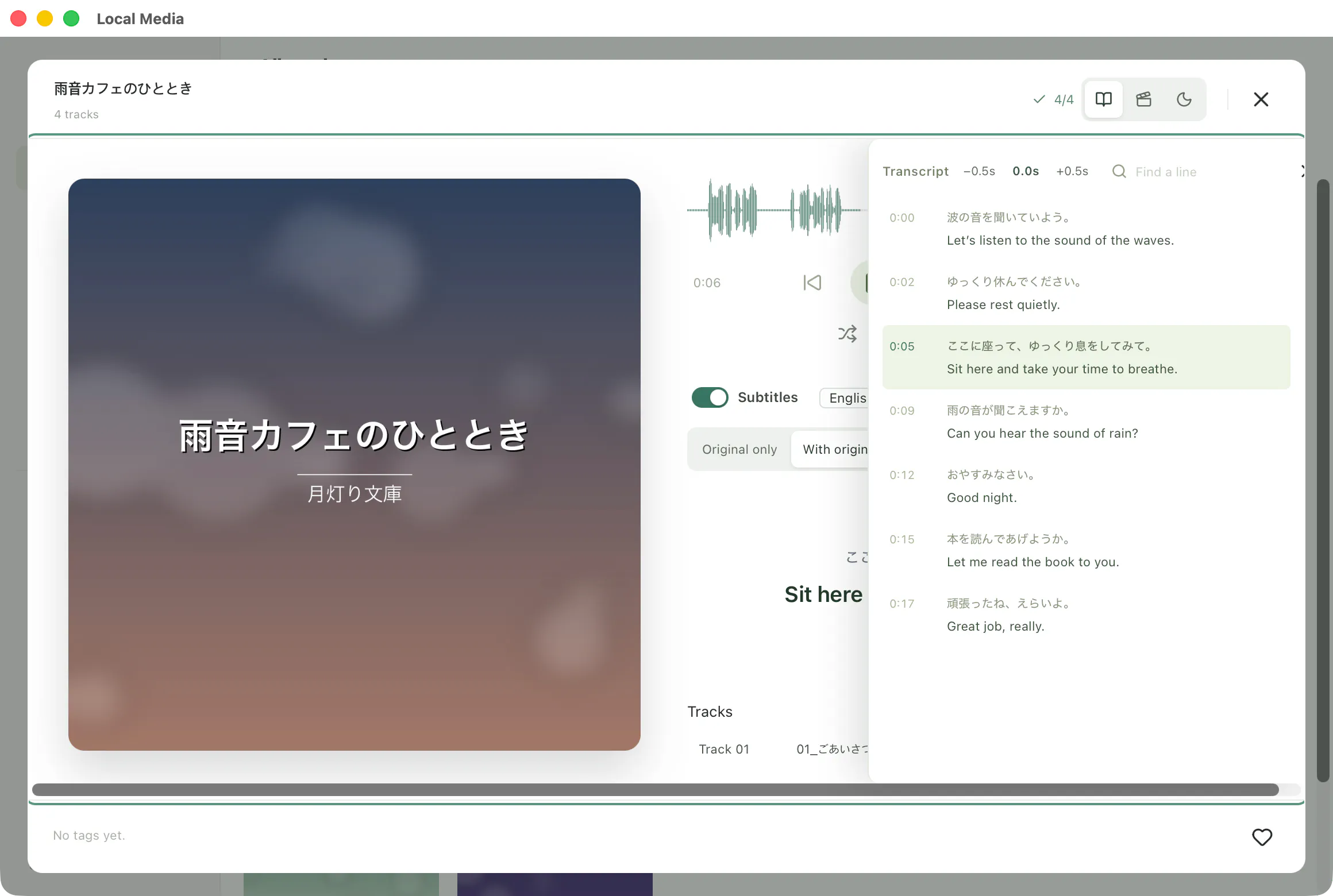Jump to 0:12 Good night line

[1086, 486]
